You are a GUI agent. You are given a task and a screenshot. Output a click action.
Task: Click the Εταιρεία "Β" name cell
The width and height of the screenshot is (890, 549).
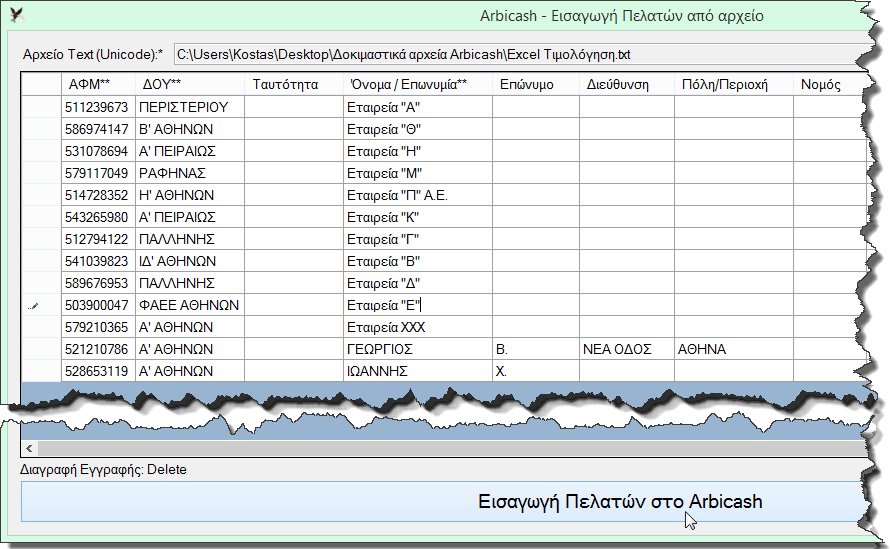coord(418,261)
